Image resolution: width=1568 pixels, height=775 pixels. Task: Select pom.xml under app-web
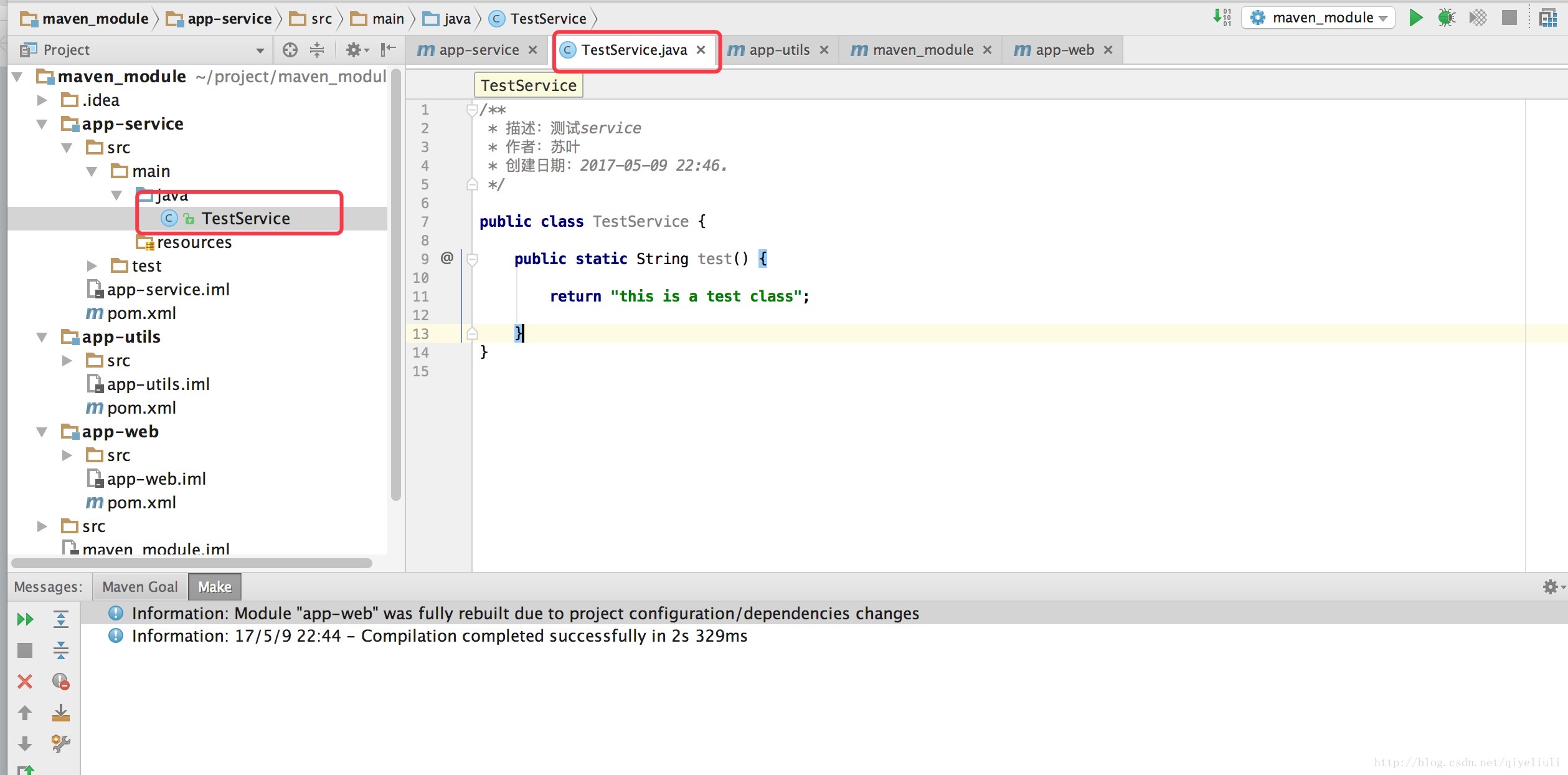pos(131,503)
